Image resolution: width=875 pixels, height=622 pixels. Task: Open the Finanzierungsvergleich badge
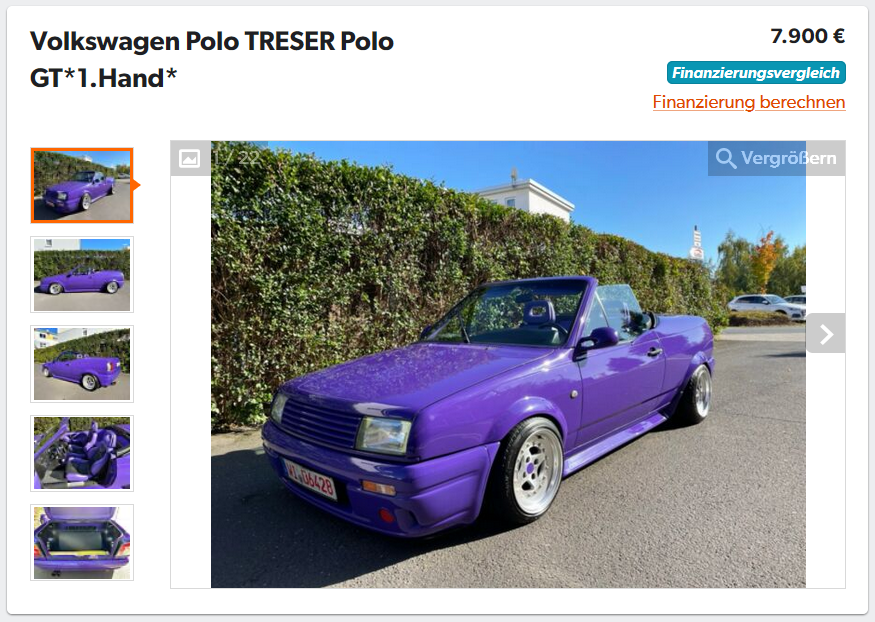tap(756, 73)
